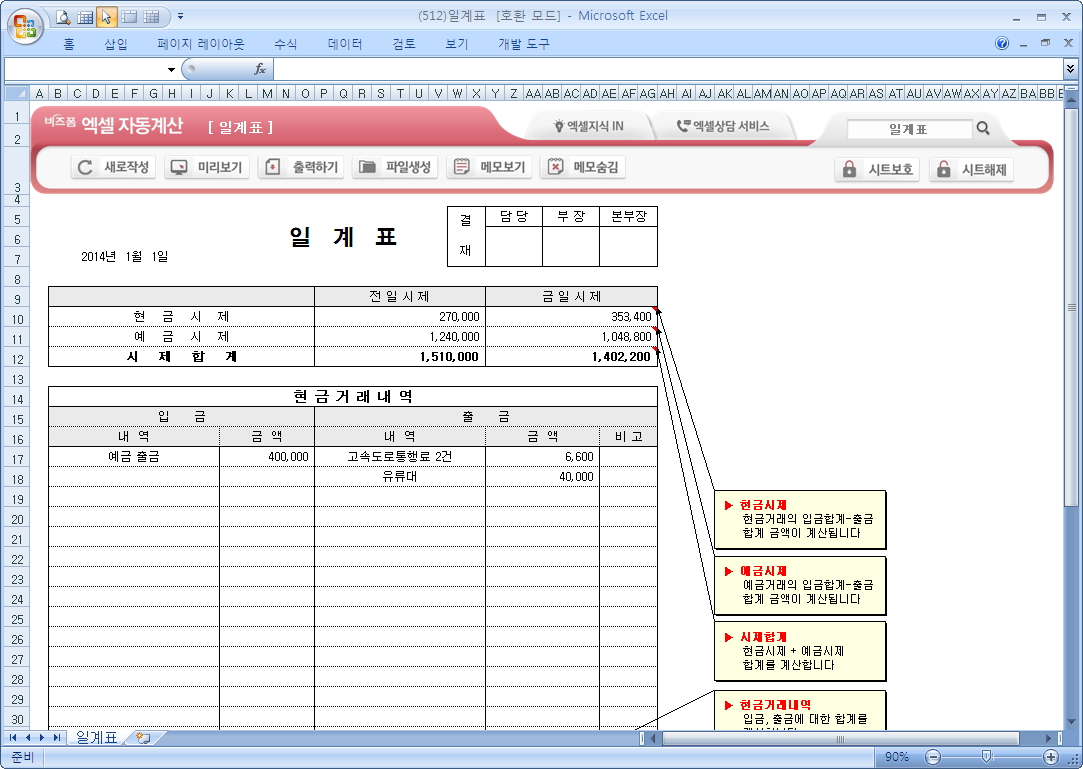
Task: Click the Office button
Action: point(25,25)
